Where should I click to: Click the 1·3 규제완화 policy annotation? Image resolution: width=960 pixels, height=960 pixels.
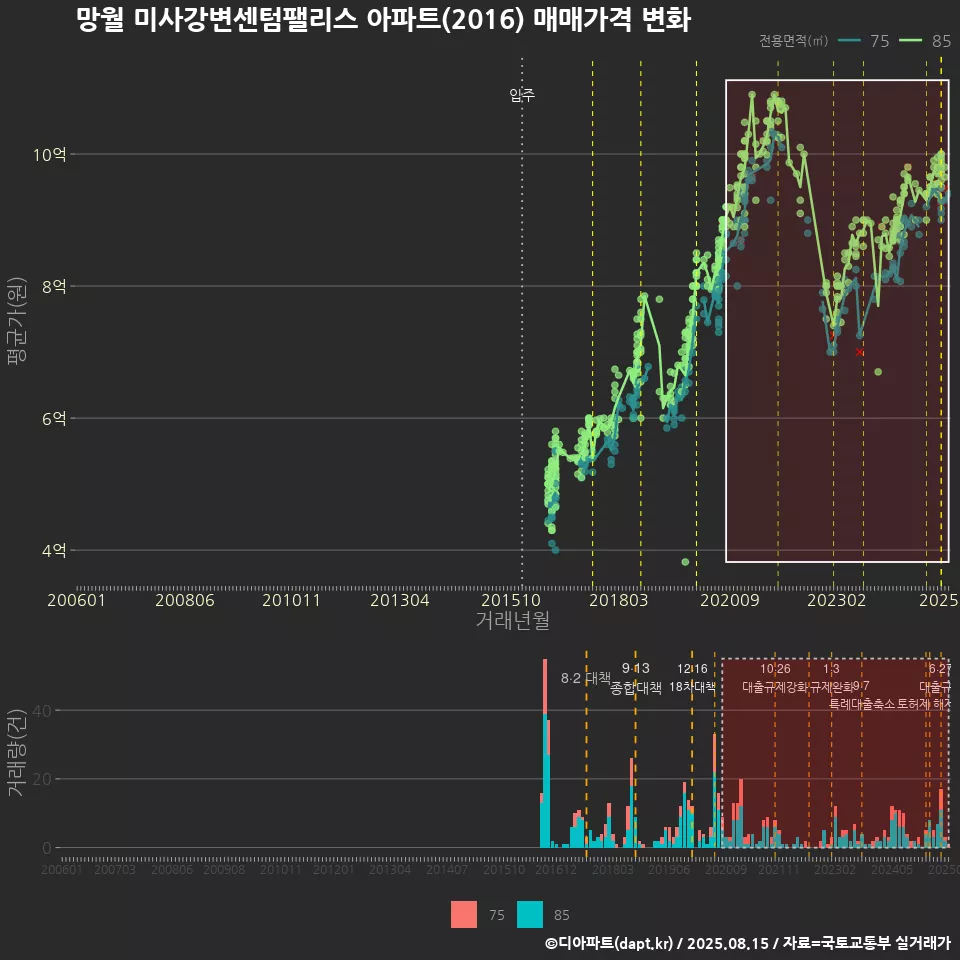point(831,678)
